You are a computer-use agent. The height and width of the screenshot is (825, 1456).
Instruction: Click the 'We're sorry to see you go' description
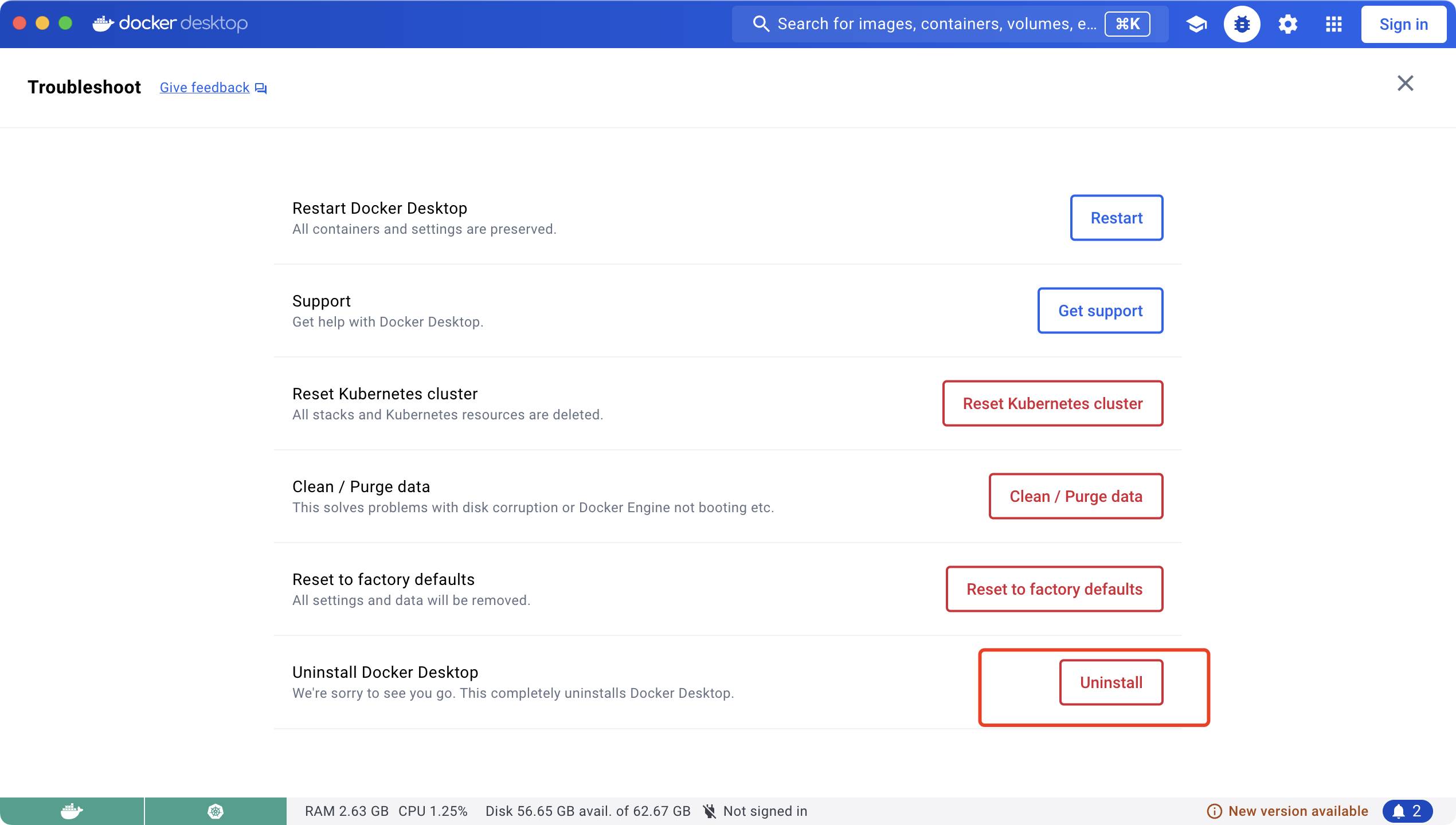click(513, 693)
